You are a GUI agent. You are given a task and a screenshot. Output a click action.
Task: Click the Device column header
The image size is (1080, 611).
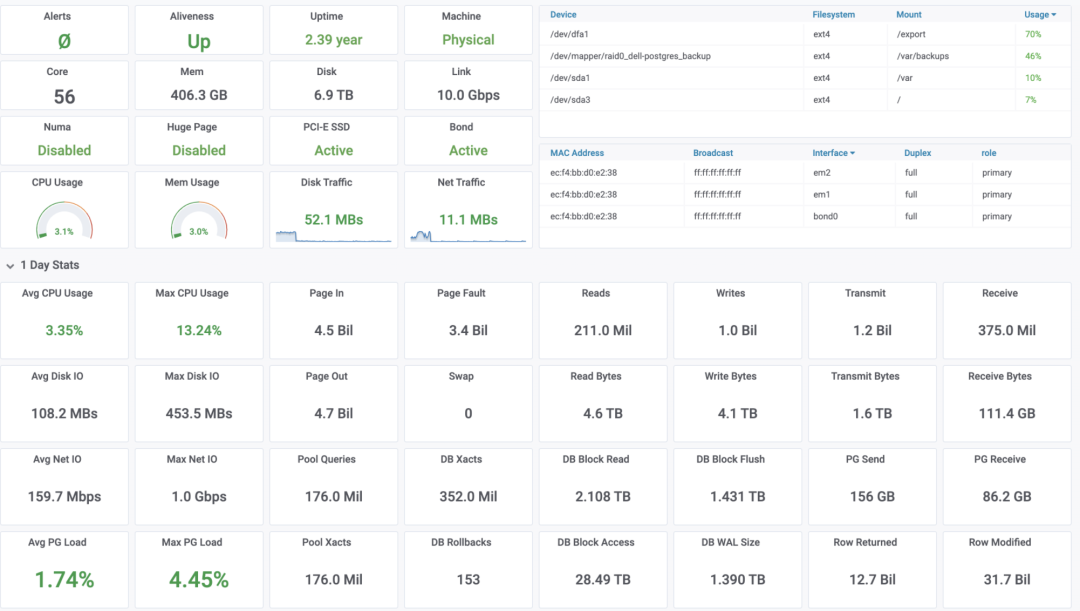point(563,15)
